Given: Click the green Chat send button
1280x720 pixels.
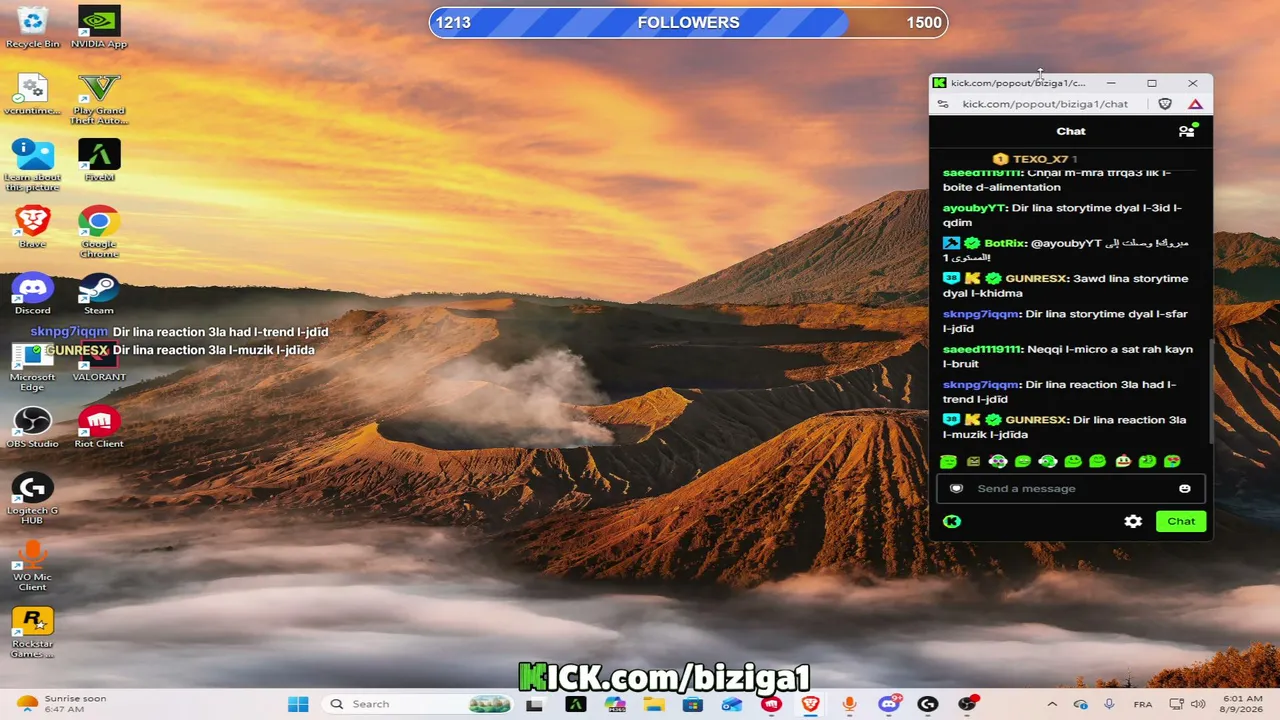Looking at the screenshot, I should [x=1181, y=521].
